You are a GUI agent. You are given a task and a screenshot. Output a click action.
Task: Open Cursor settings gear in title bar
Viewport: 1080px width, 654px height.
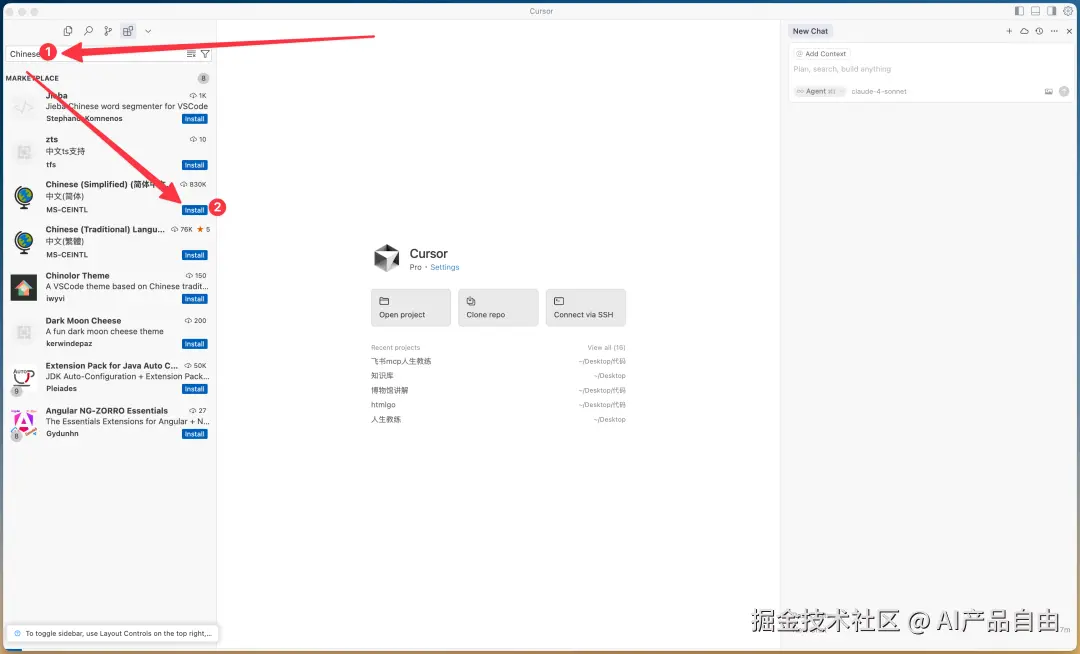tap(1068, 11)
